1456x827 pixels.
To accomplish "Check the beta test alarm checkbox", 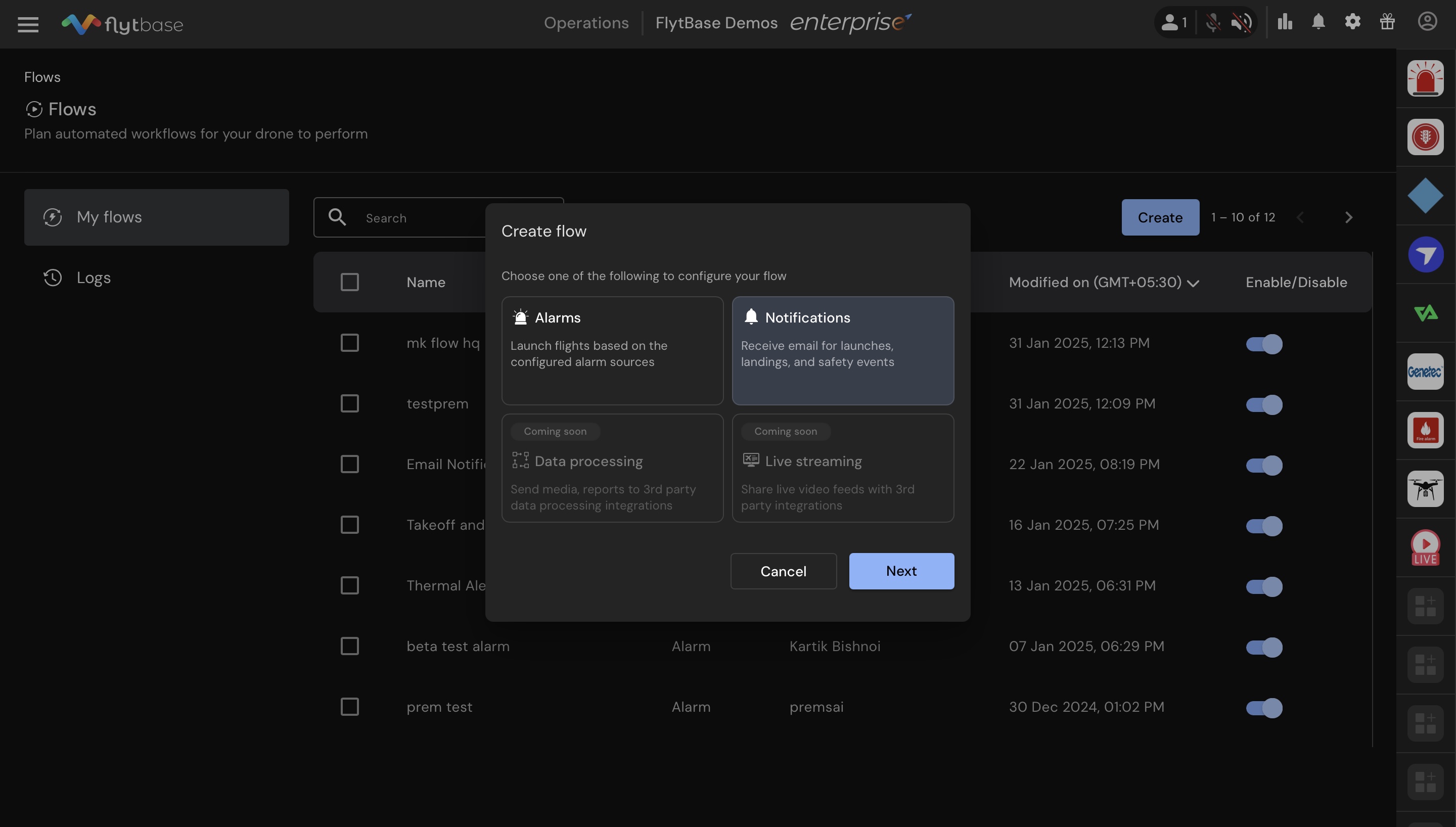I will tap(349, 647).
